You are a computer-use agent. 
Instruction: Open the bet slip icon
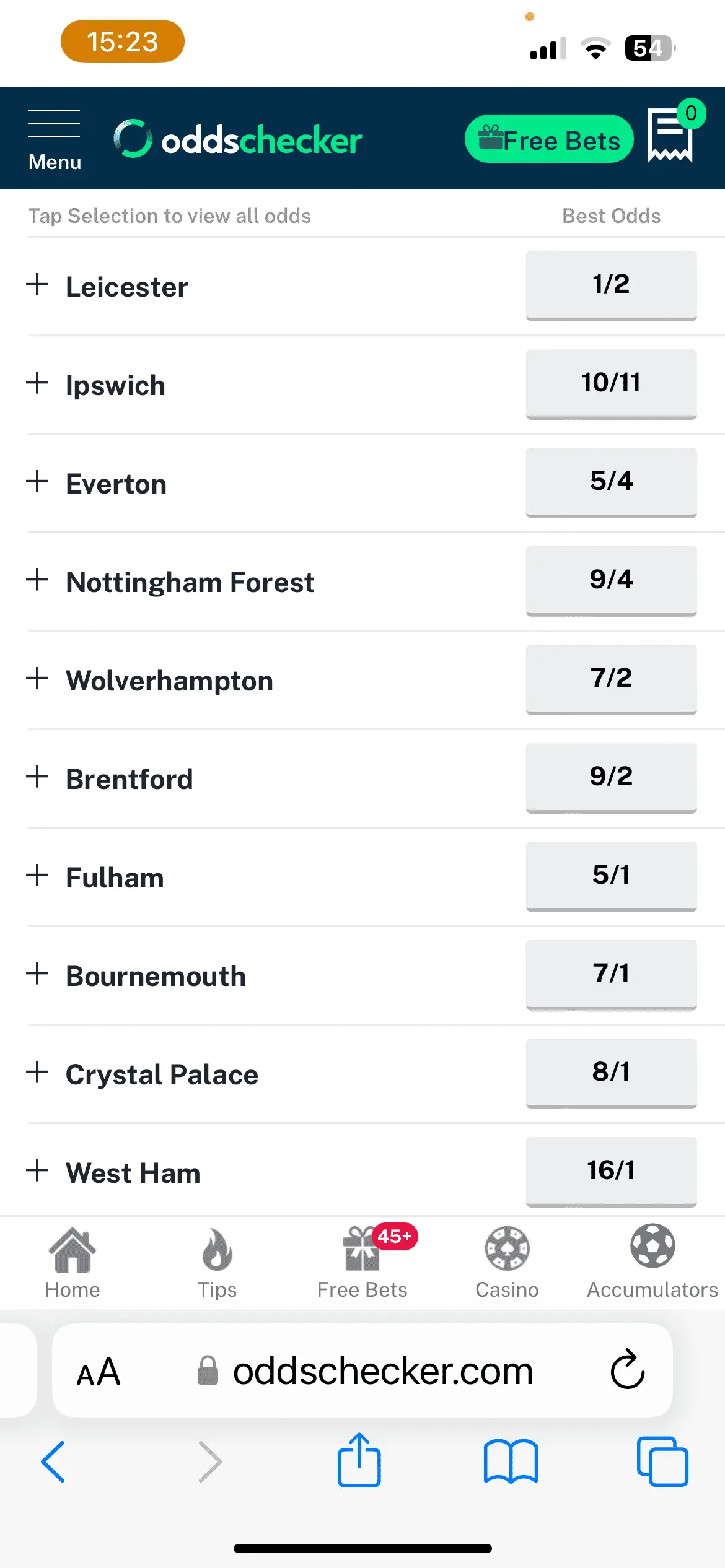[x=670, y=135]
